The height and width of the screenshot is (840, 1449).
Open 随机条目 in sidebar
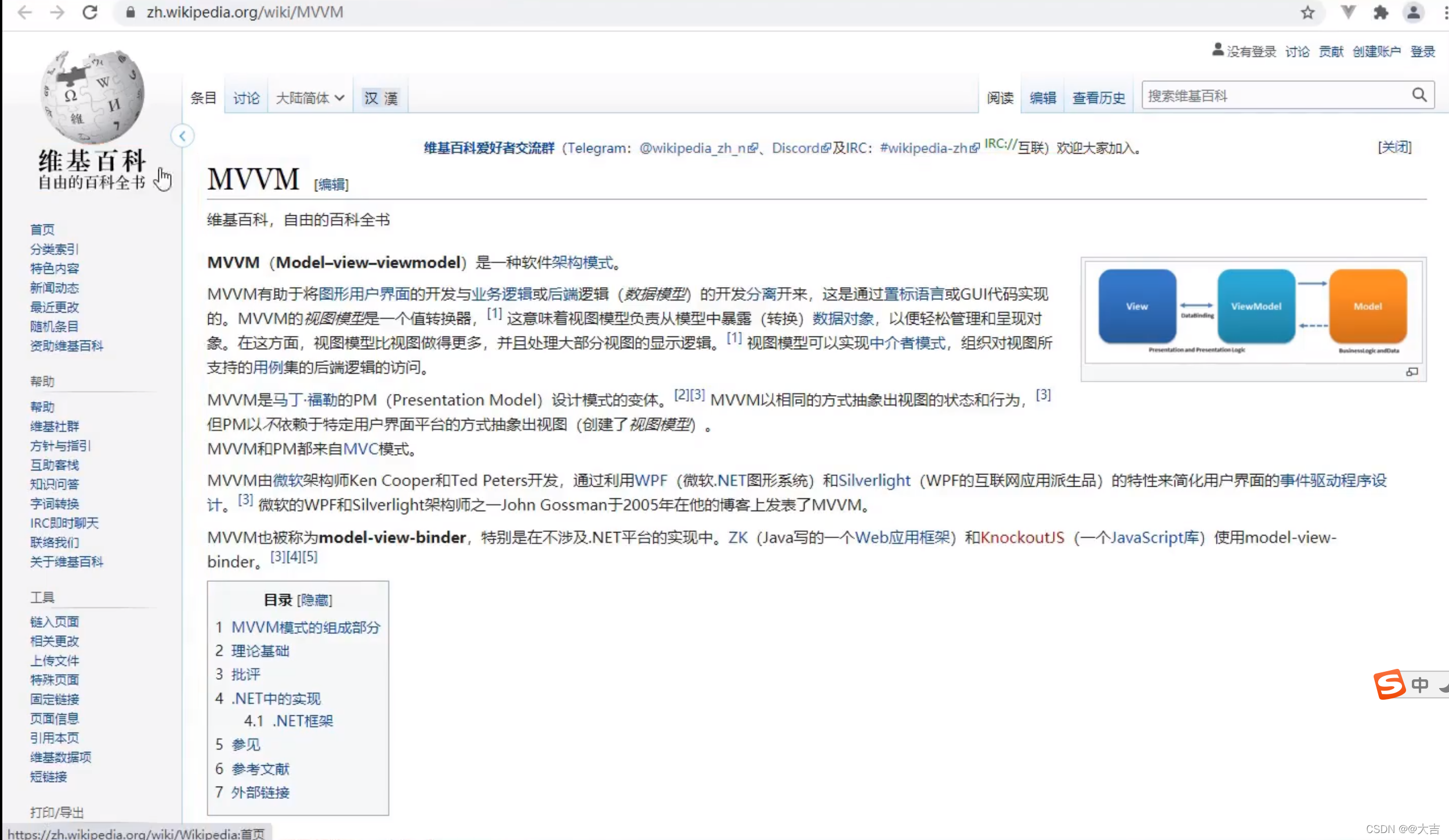(x=55, y=326)
